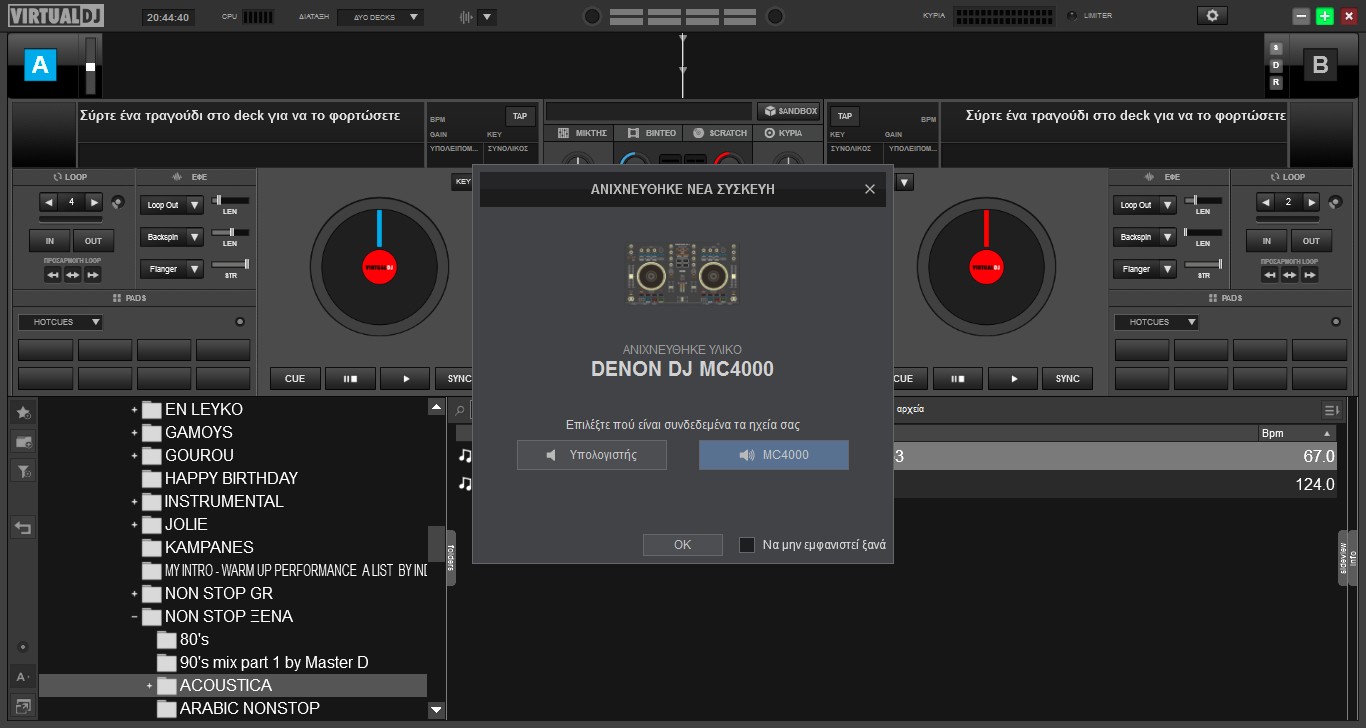Click the deck A pads record dot icon

(240, 322)
